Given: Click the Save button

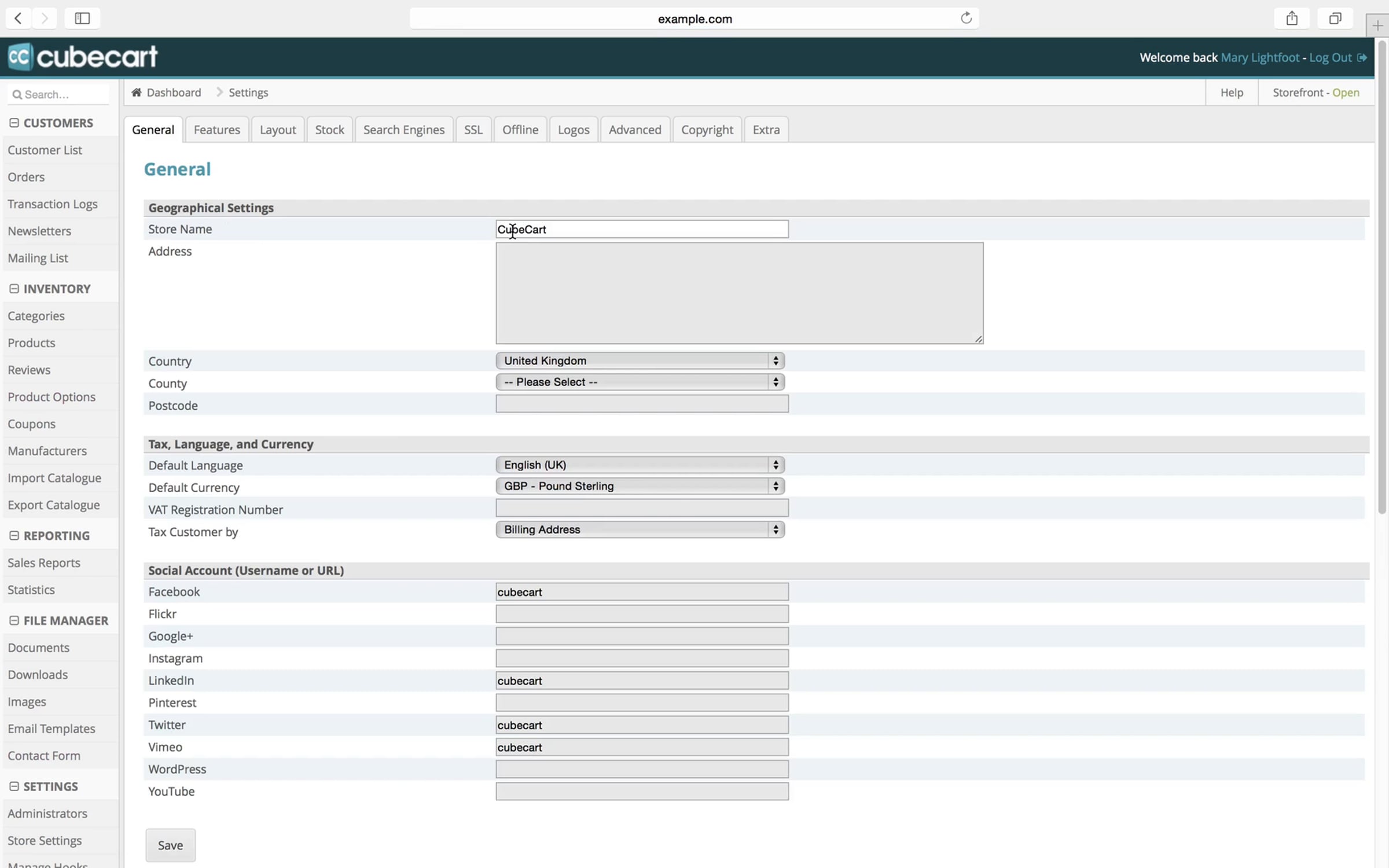Looking at the screenshot, I should coord(170,845).
